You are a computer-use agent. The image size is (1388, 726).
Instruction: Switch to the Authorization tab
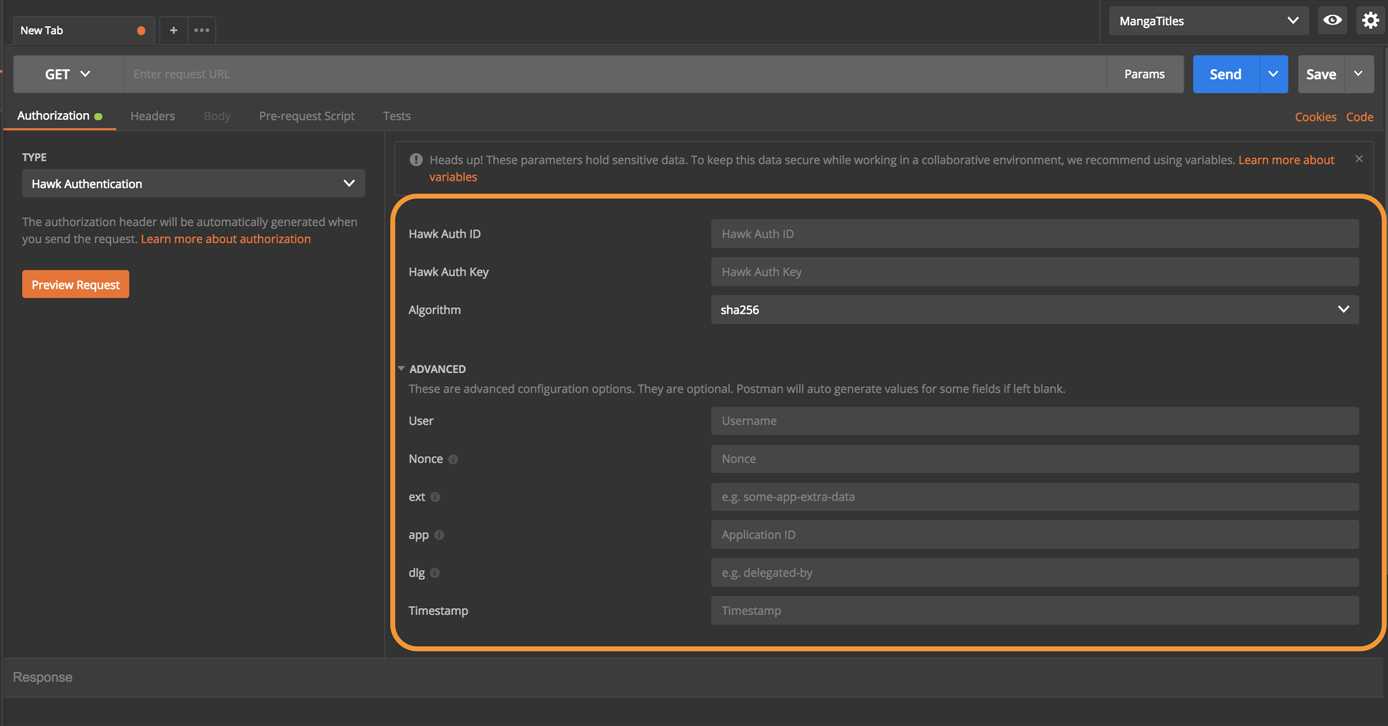[59, 116]
